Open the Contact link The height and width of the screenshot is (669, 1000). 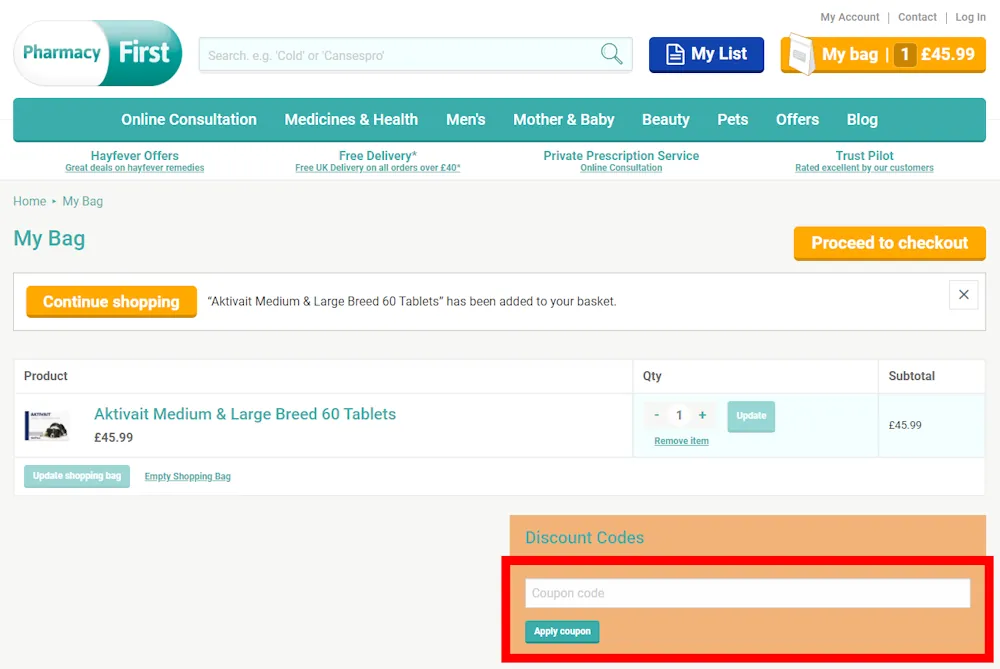click(x=917, y=17)
